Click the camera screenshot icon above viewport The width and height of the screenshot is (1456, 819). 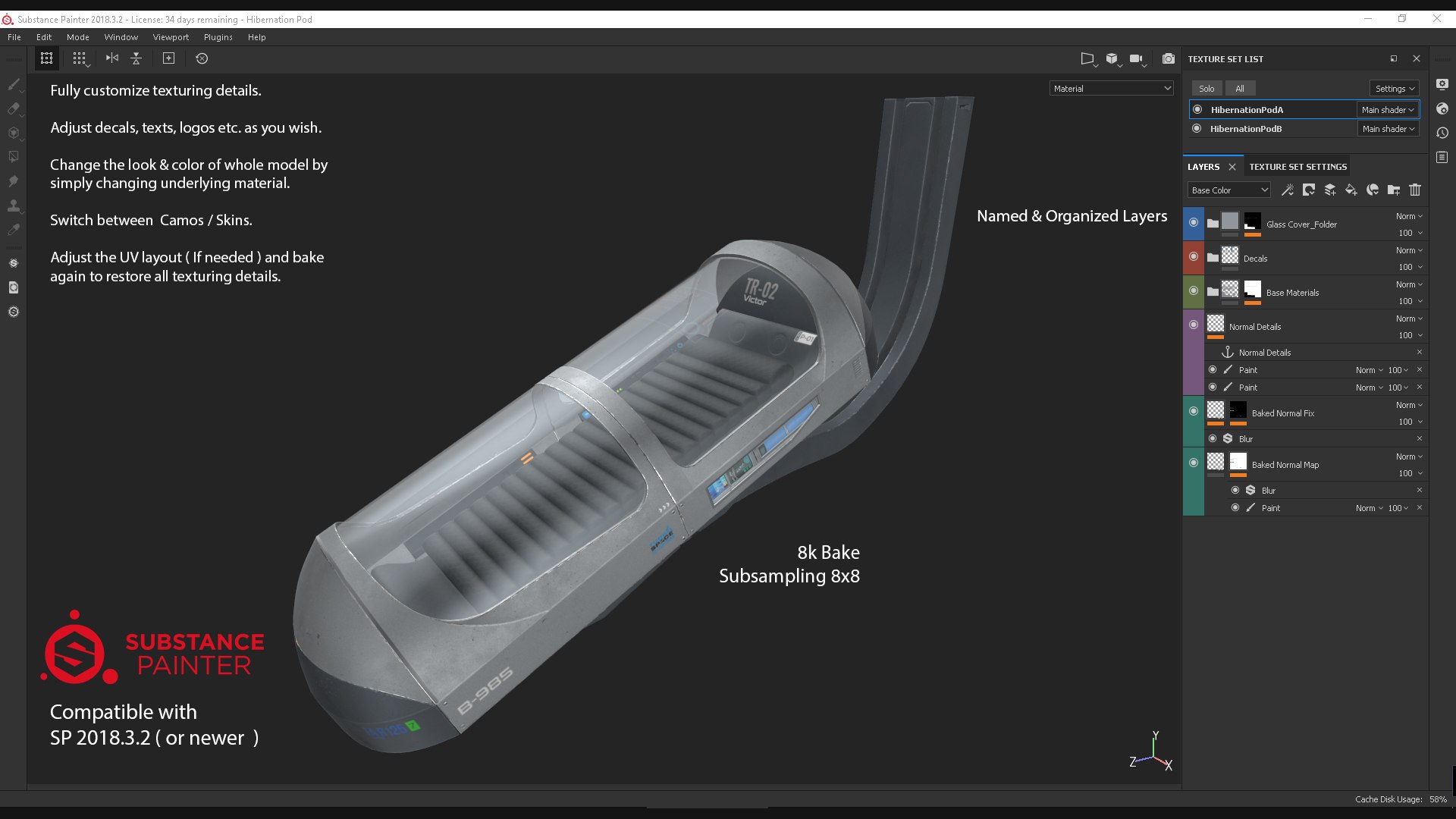coord(1169,58)
